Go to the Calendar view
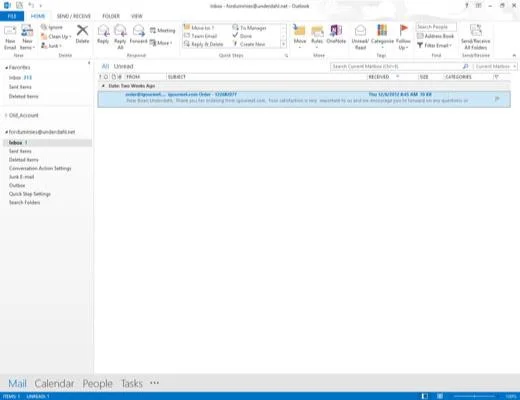Viewport: 520px width, 400px height. click(54, 383)
